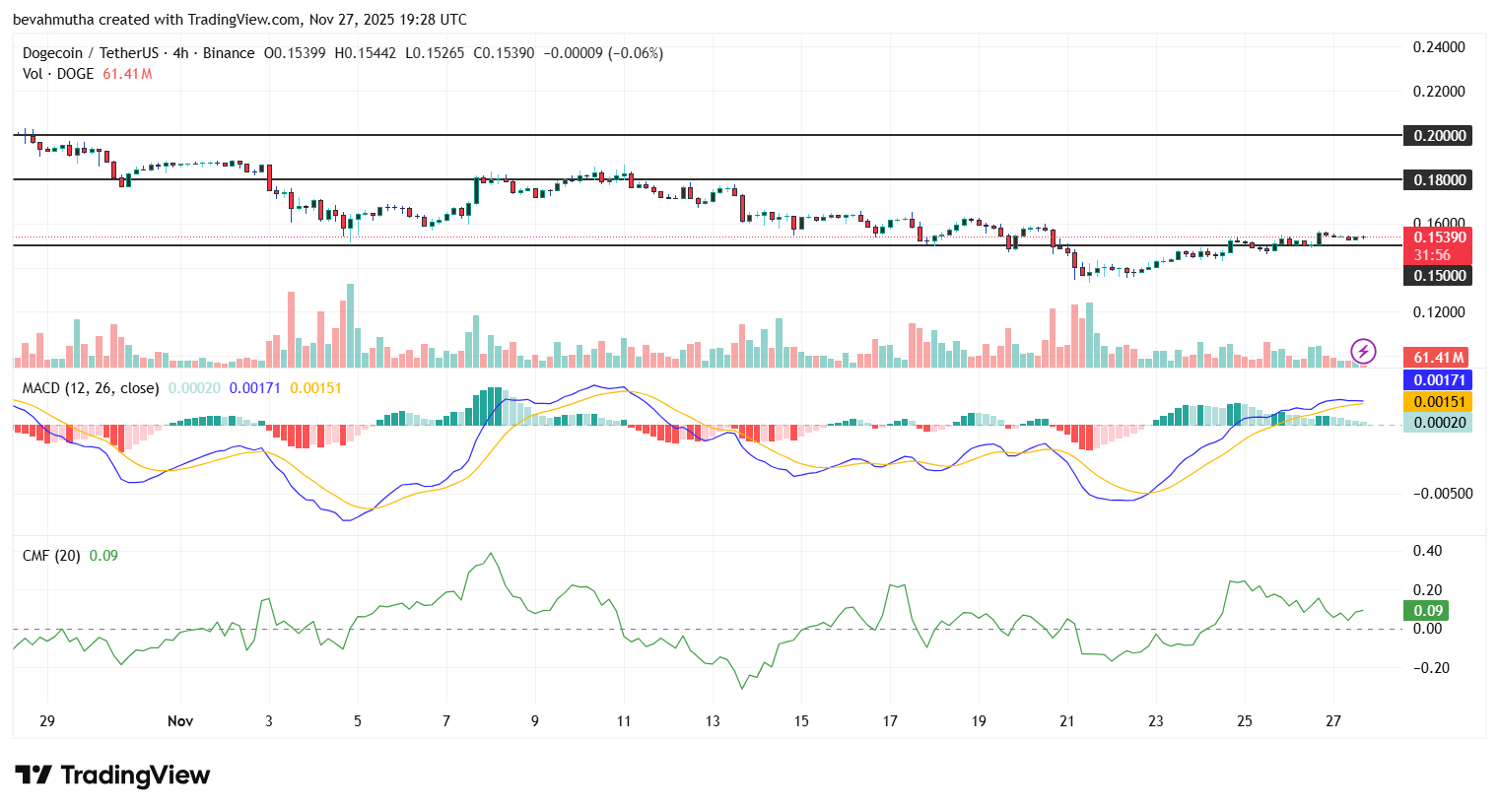1499x812 pixels.
Task: Click the red 61.41 M volume tag
Action: (1439, 358)
